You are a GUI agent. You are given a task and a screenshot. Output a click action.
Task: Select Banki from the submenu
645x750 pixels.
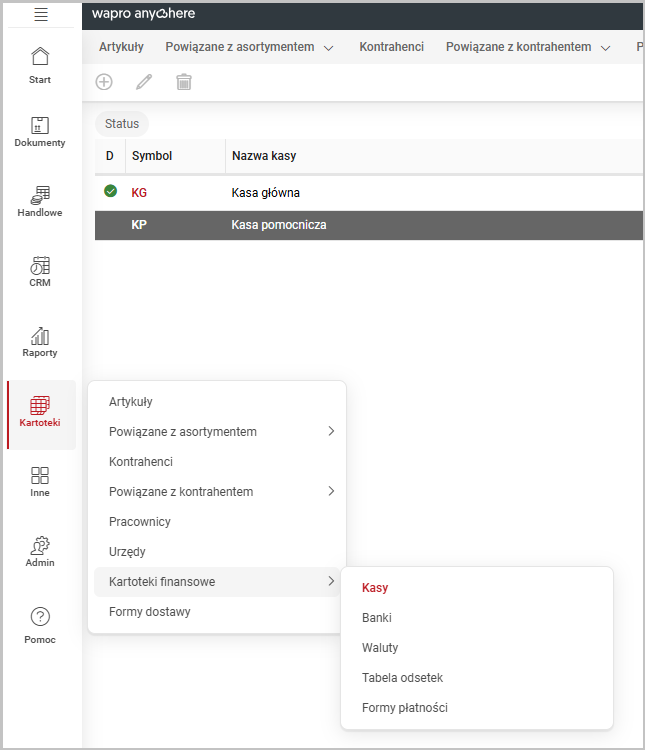(x=377, y=618)
